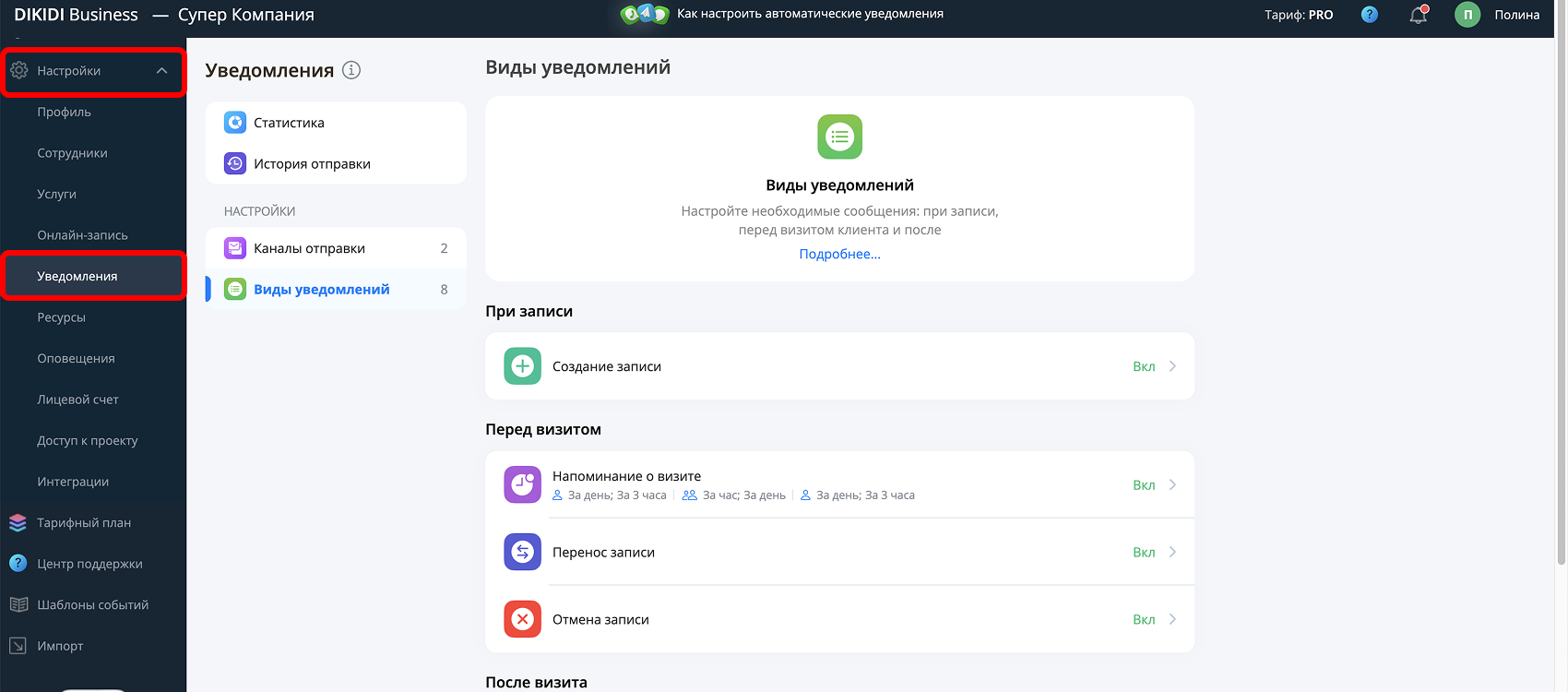This screenshot has width=1568, height=692.
Task: Open Интеграции sidebar item
Action: coord(73,482)
